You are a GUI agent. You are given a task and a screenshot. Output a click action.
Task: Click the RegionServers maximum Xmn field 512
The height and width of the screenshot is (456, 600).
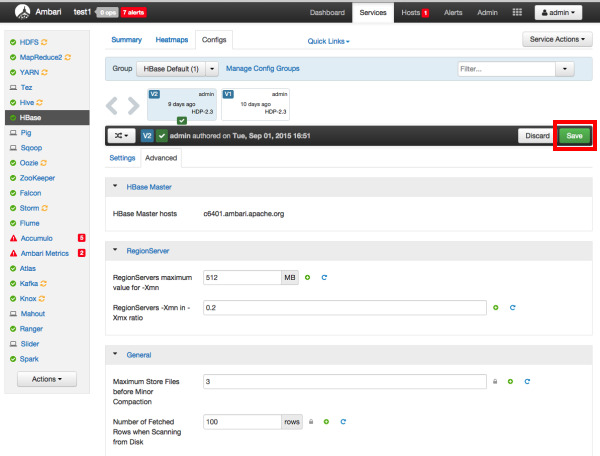242,277
